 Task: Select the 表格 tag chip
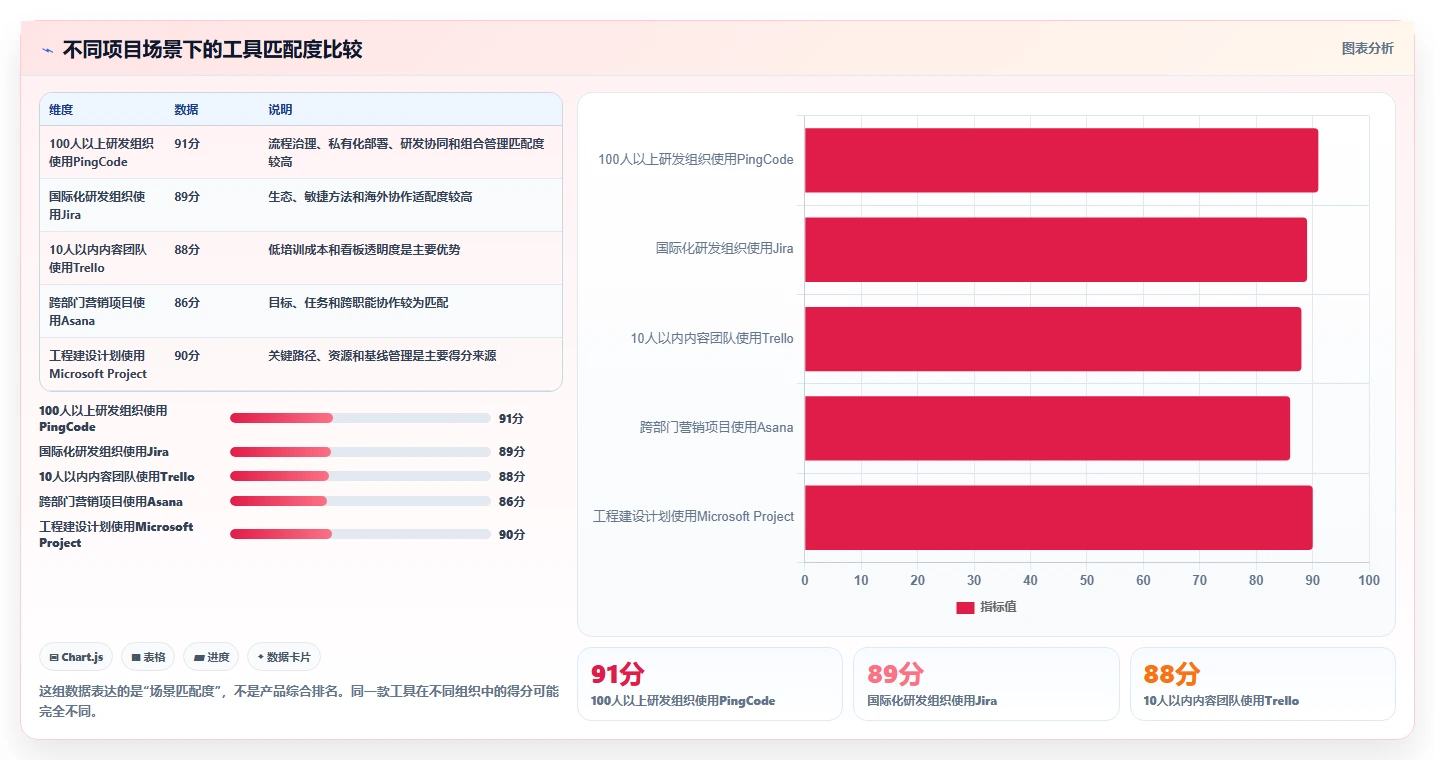click(x=148, y=657)
